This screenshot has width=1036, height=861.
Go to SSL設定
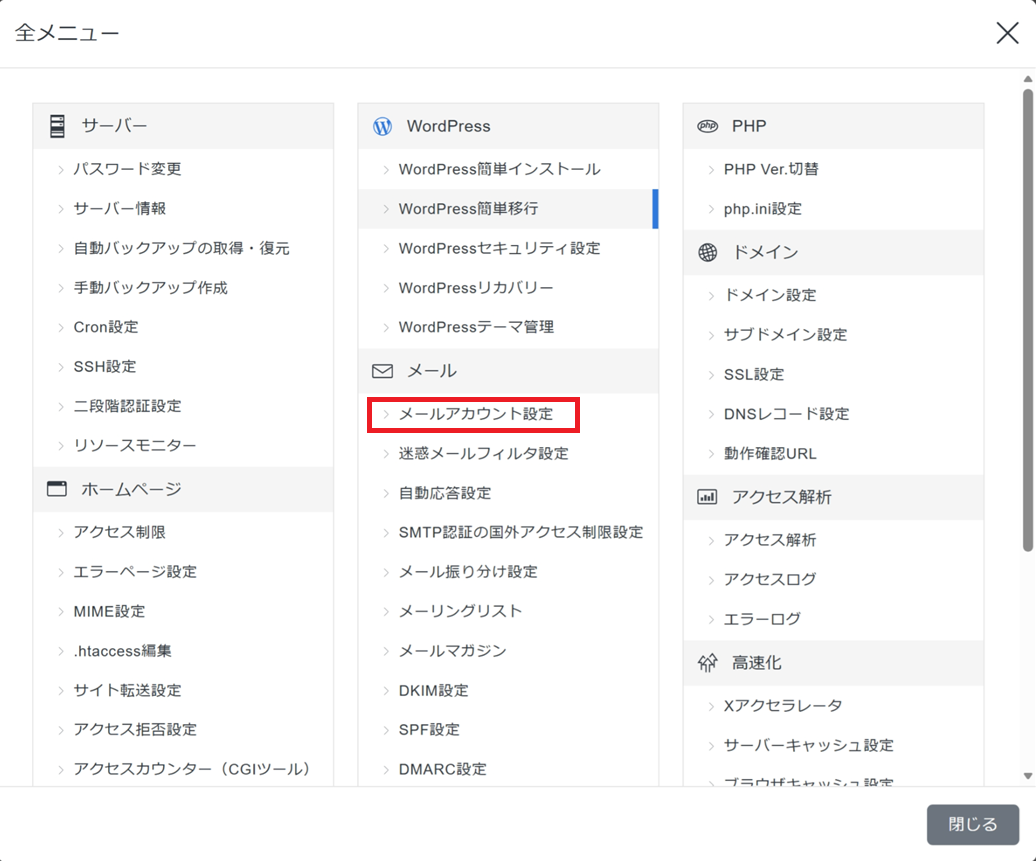[x=753, y=374]
